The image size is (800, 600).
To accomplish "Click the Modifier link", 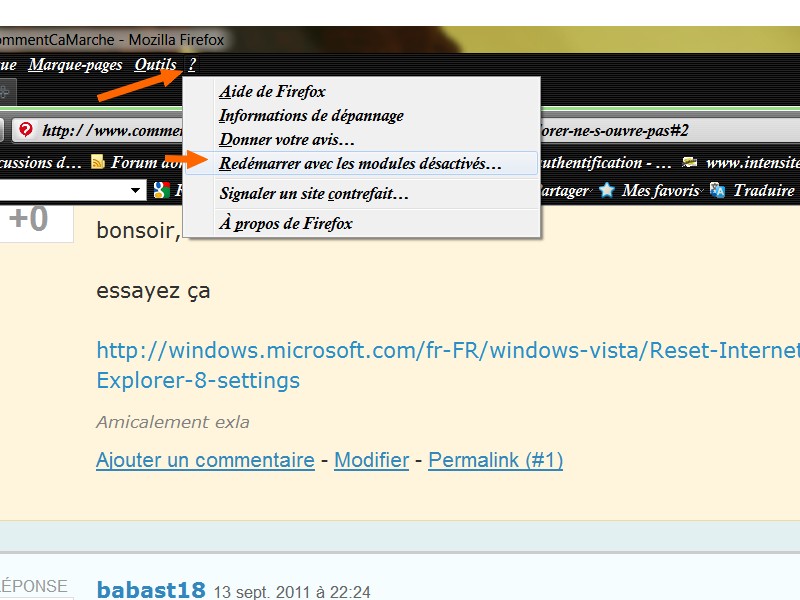I will [x=371, y=460].
